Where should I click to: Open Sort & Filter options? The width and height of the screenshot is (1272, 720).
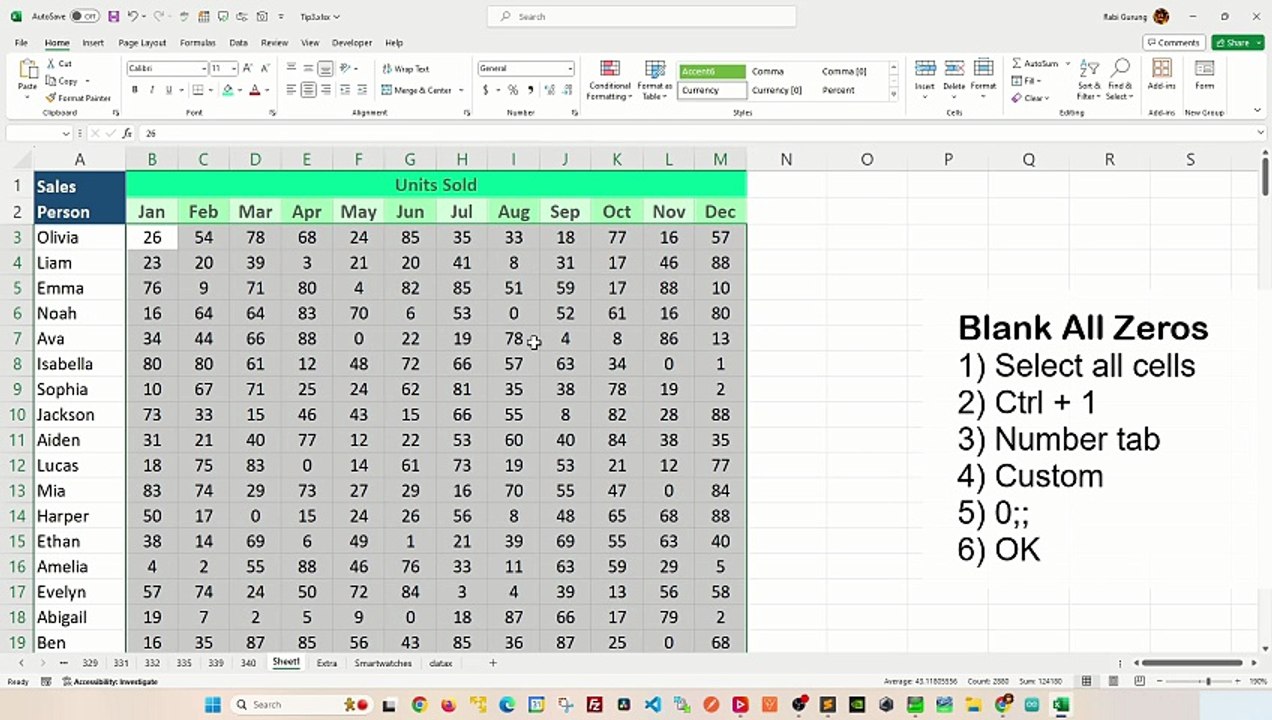(x=1089, y=79)
